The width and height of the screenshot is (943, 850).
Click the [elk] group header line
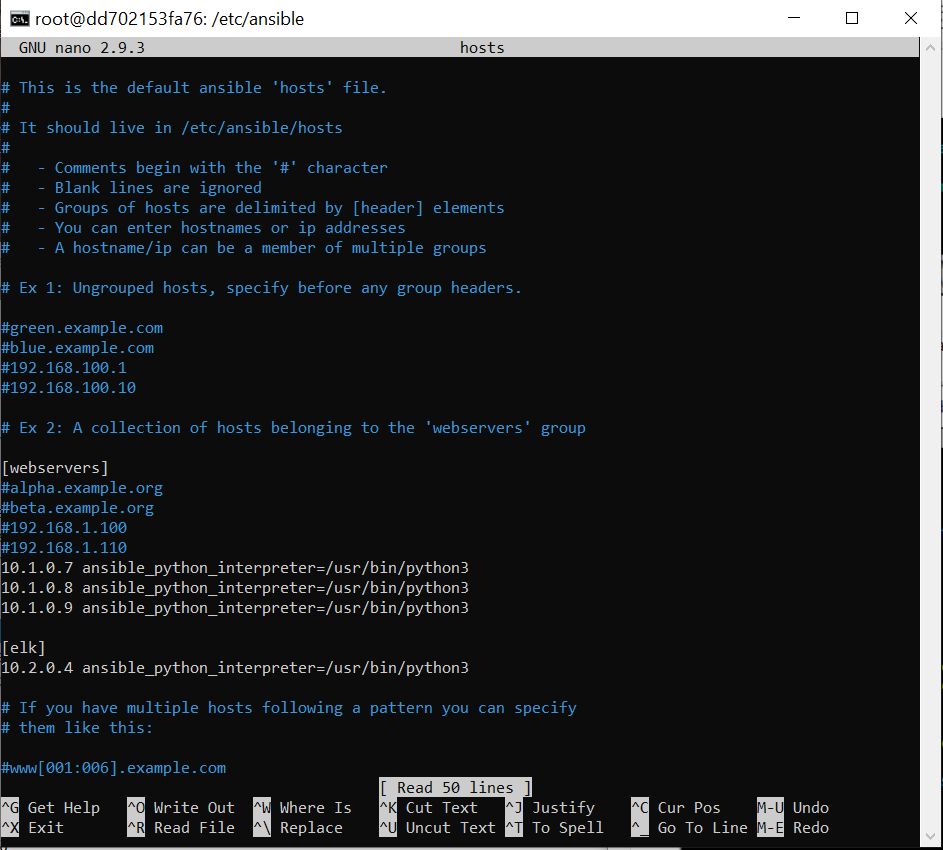22,647
